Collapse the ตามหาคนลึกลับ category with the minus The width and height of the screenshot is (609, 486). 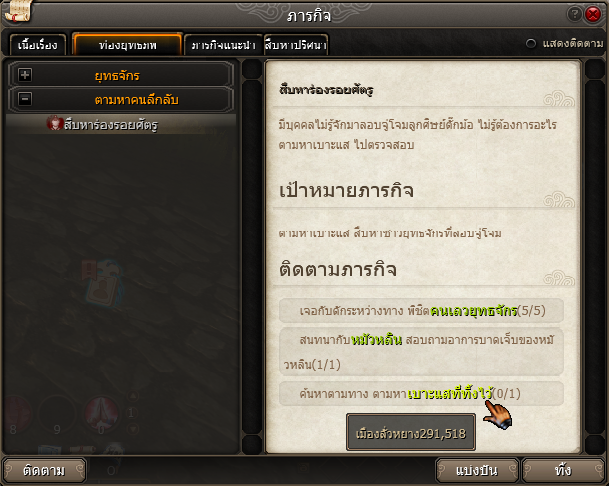[x=25, y=99]
